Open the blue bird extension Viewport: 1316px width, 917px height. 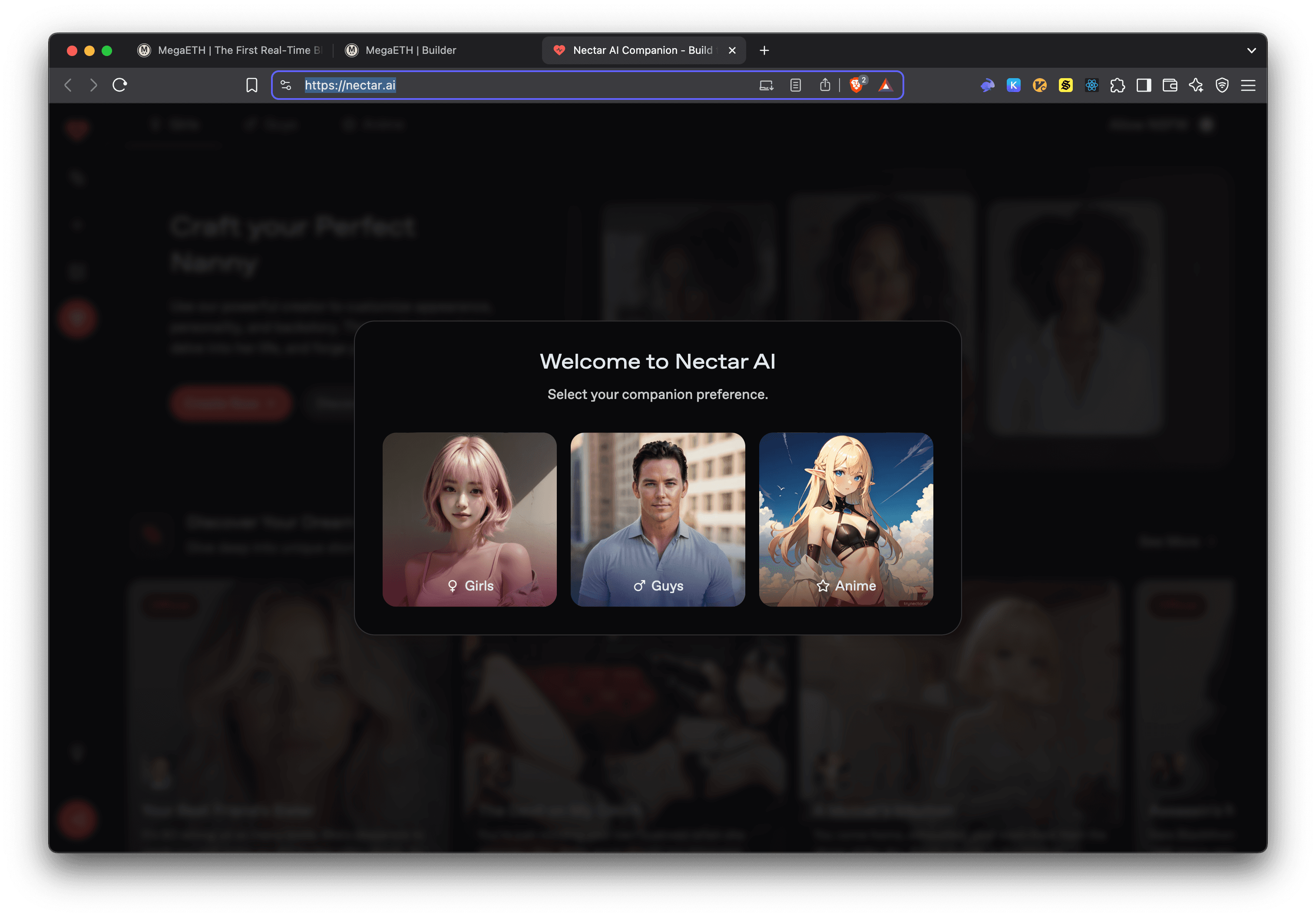click(987, 86)
